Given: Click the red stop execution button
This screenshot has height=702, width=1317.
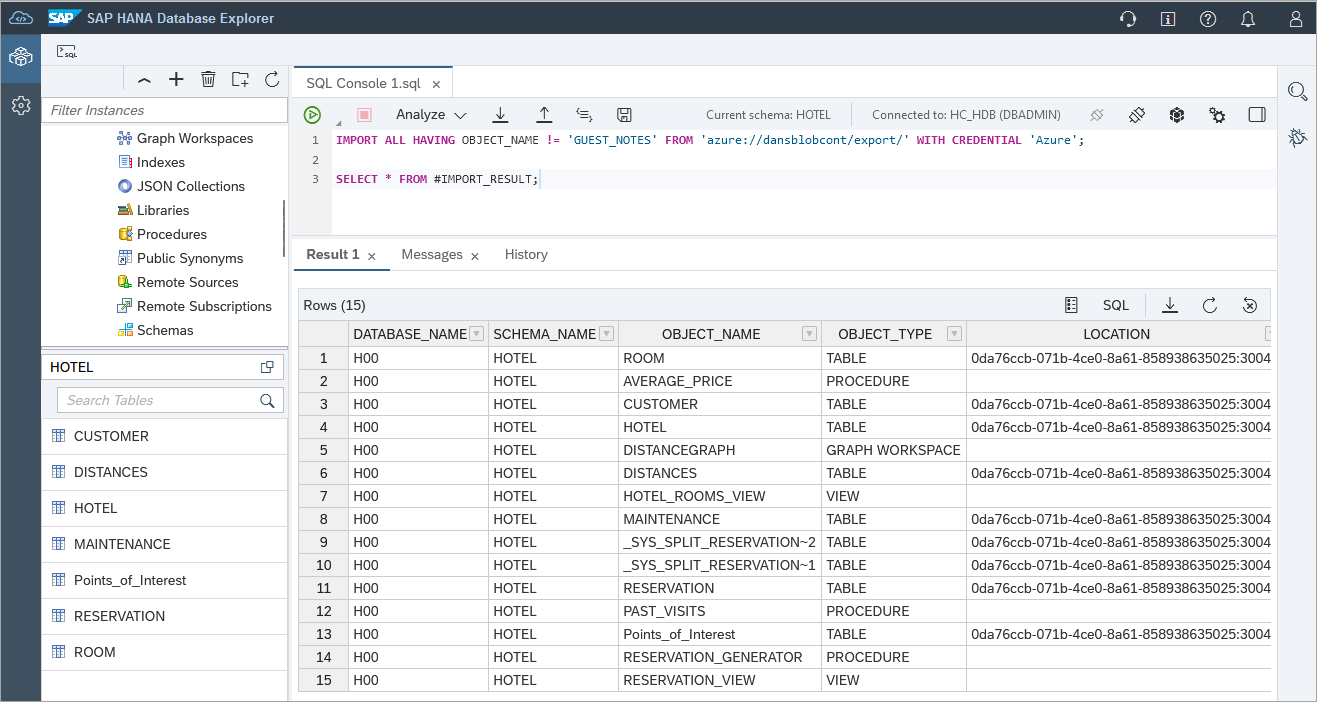Looking at the screenshot, I should tap(364, 115).
